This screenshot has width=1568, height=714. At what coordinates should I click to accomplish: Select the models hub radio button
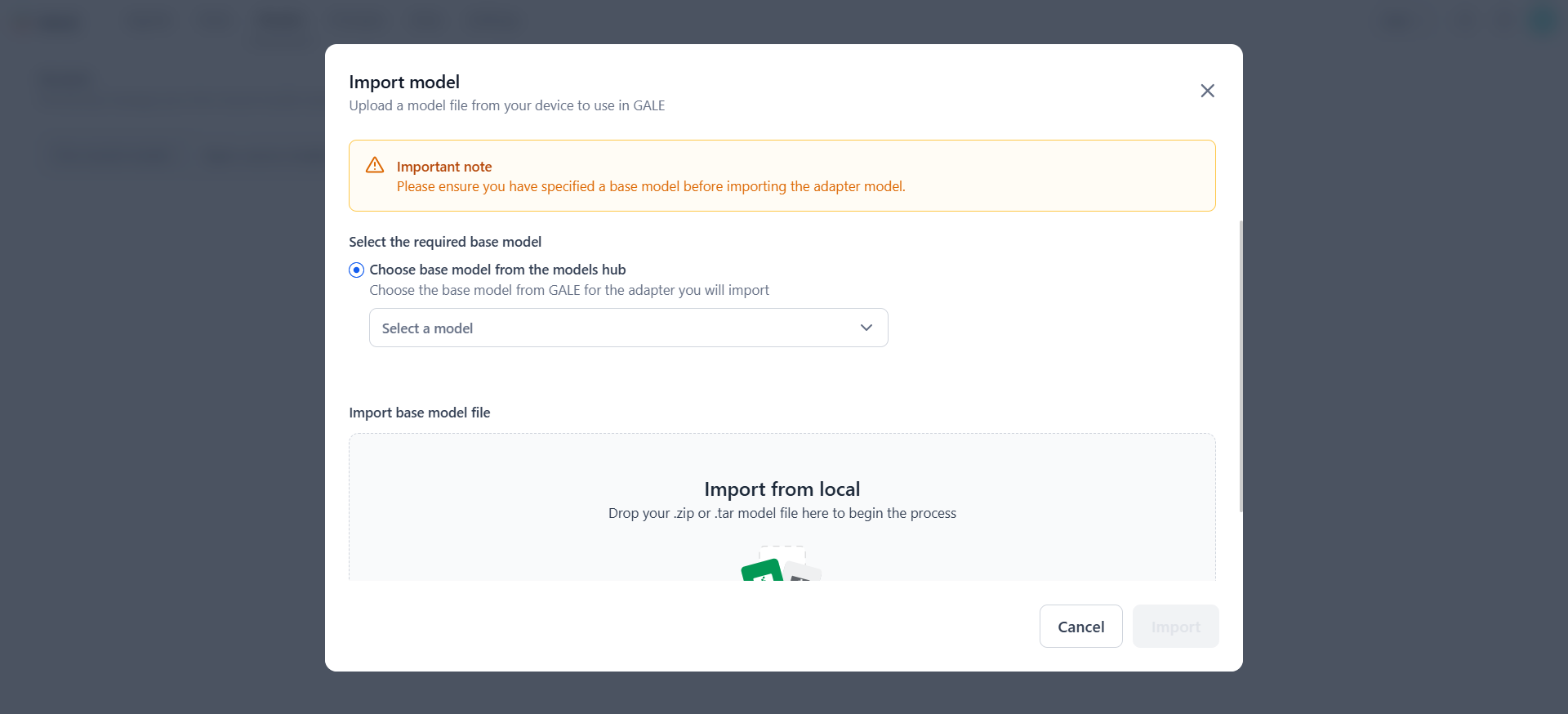(356, 270)
